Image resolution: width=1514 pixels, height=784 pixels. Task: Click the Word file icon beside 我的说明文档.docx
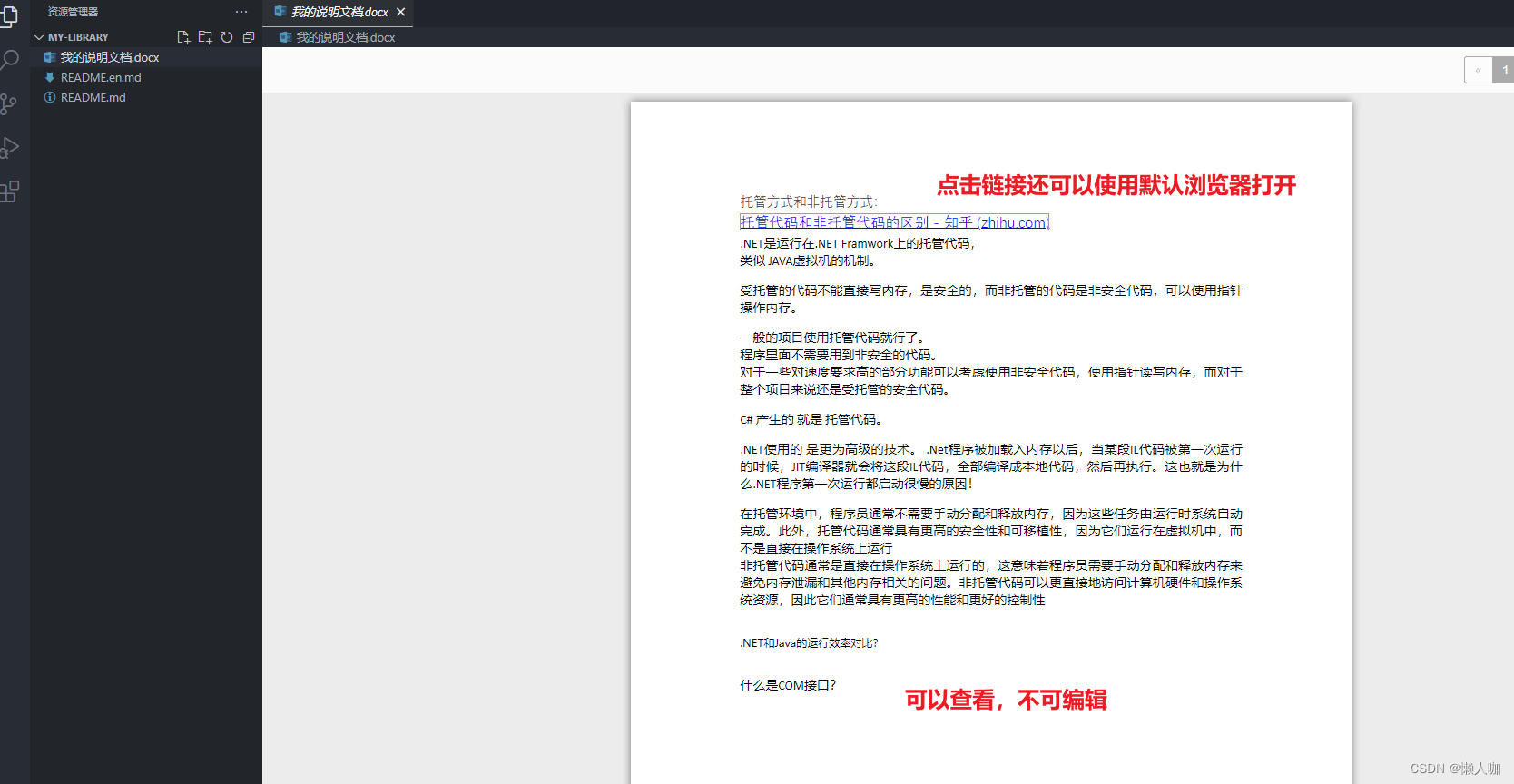[x=50, y=57]
